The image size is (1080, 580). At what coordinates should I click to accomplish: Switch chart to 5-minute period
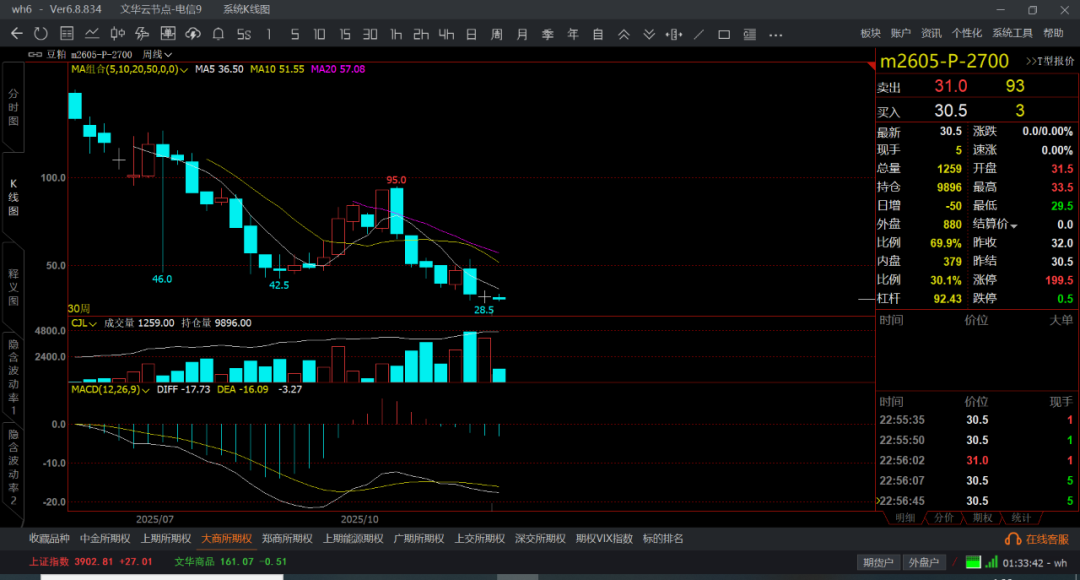(294, 34)
